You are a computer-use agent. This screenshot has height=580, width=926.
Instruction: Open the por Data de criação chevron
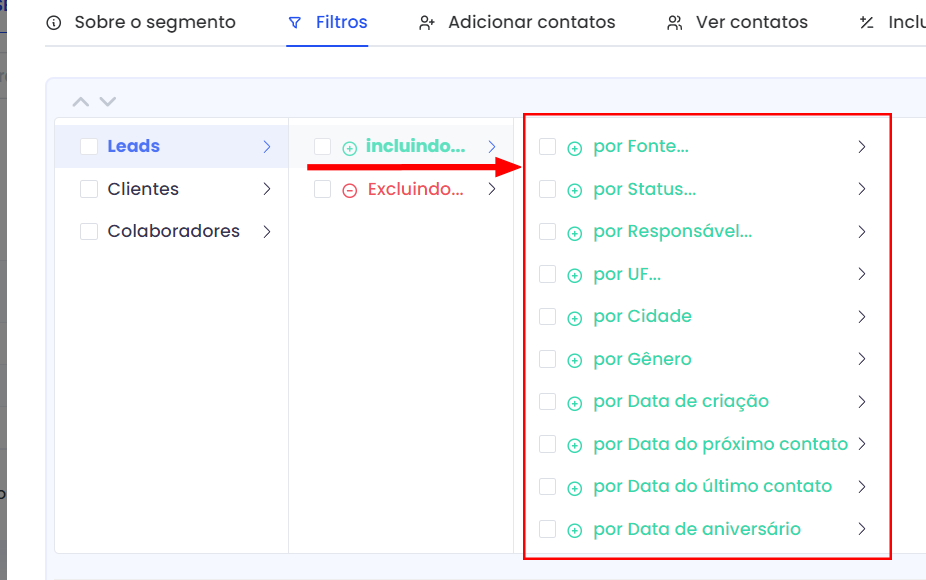tap(862, 402)
